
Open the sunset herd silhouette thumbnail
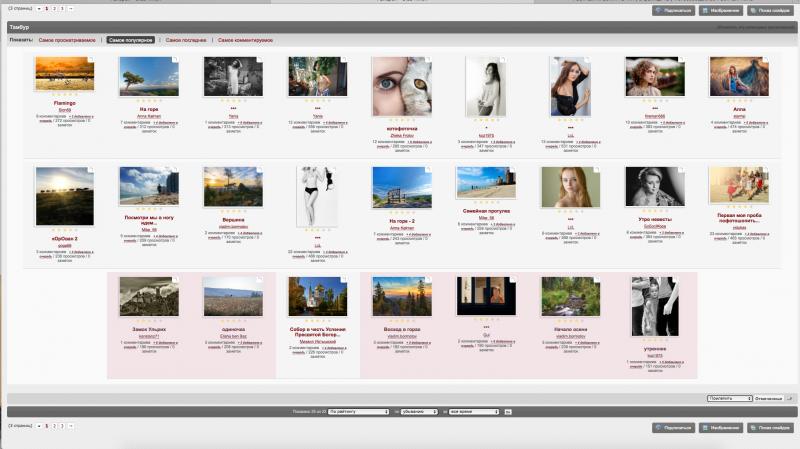click(x=64, y=196)
